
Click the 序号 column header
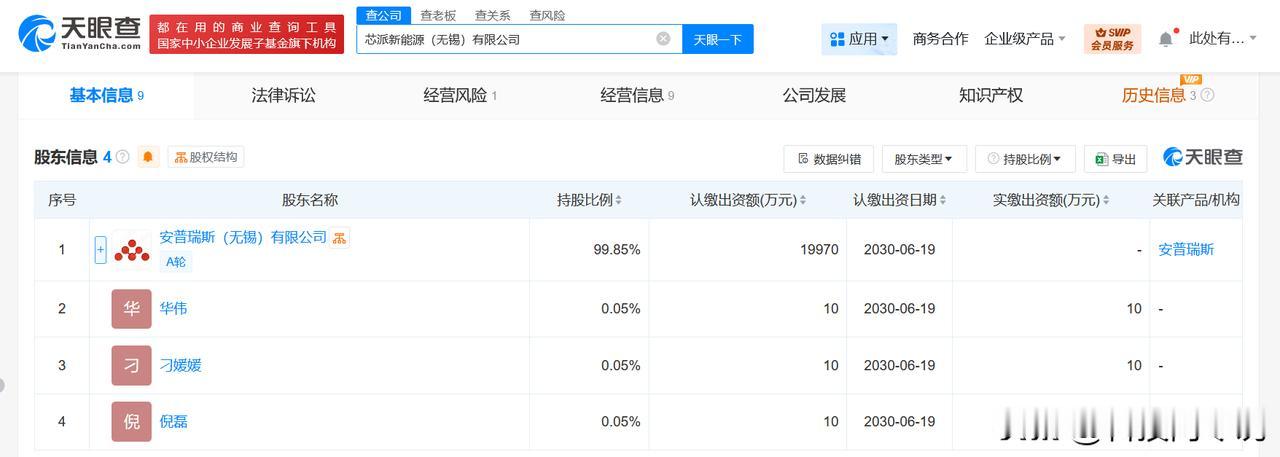[62, 200]
